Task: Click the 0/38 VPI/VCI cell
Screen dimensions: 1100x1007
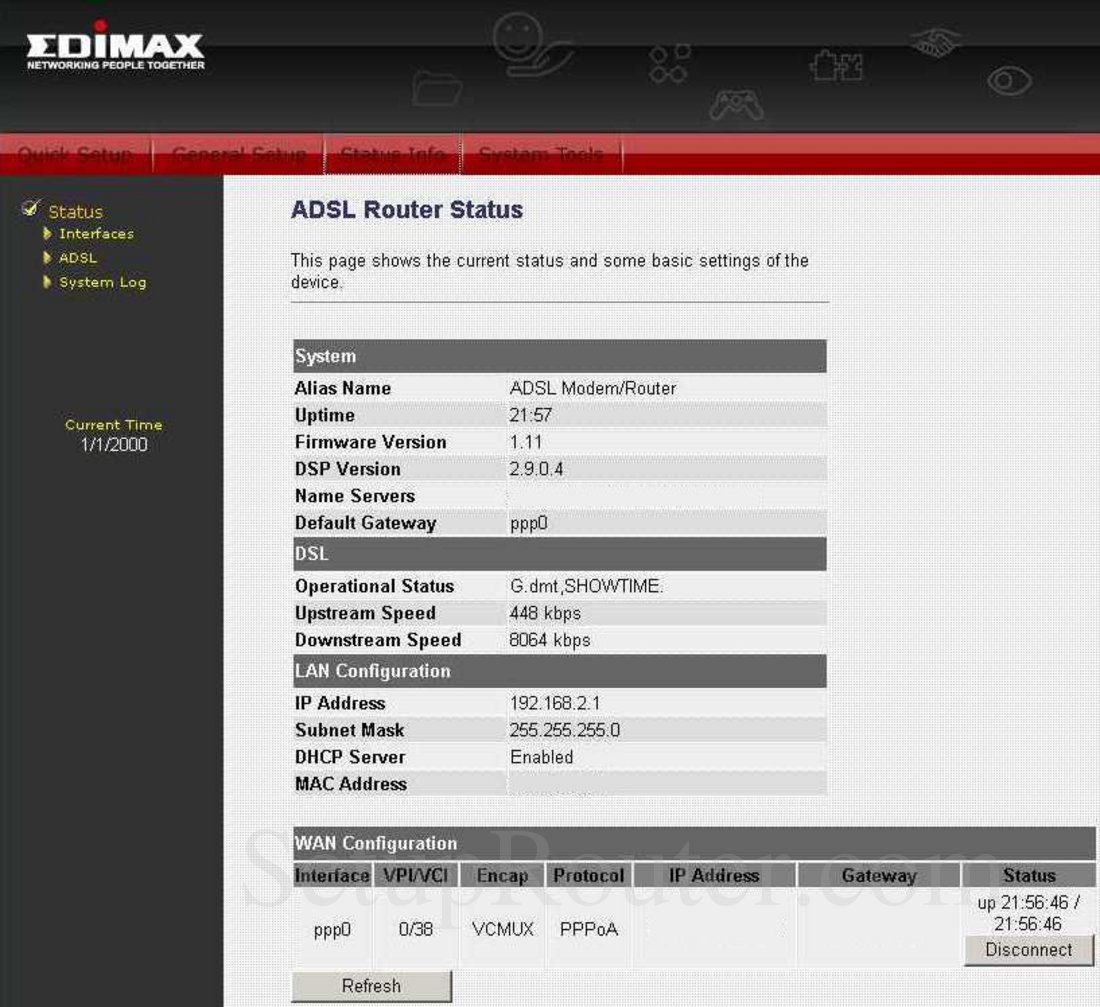Action: click(x=415, y=929)
